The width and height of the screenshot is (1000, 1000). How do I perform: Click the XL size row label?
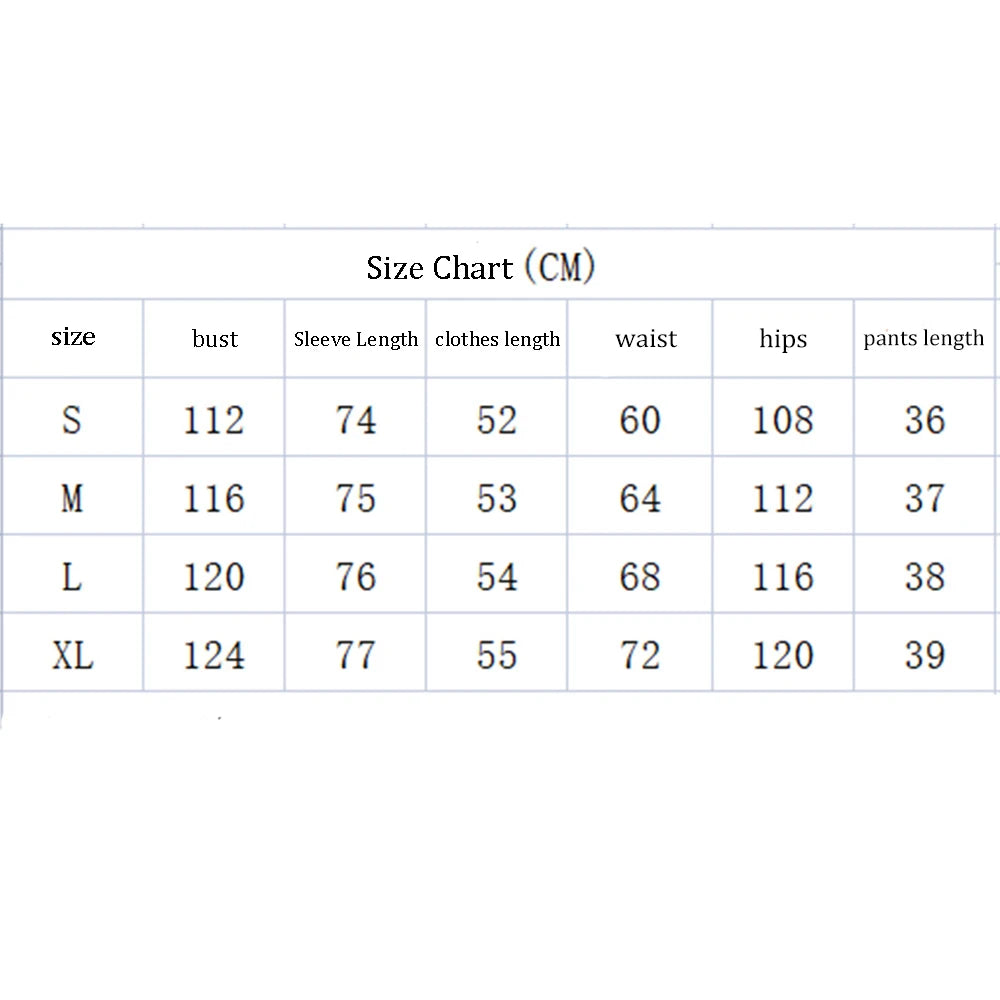73,655
